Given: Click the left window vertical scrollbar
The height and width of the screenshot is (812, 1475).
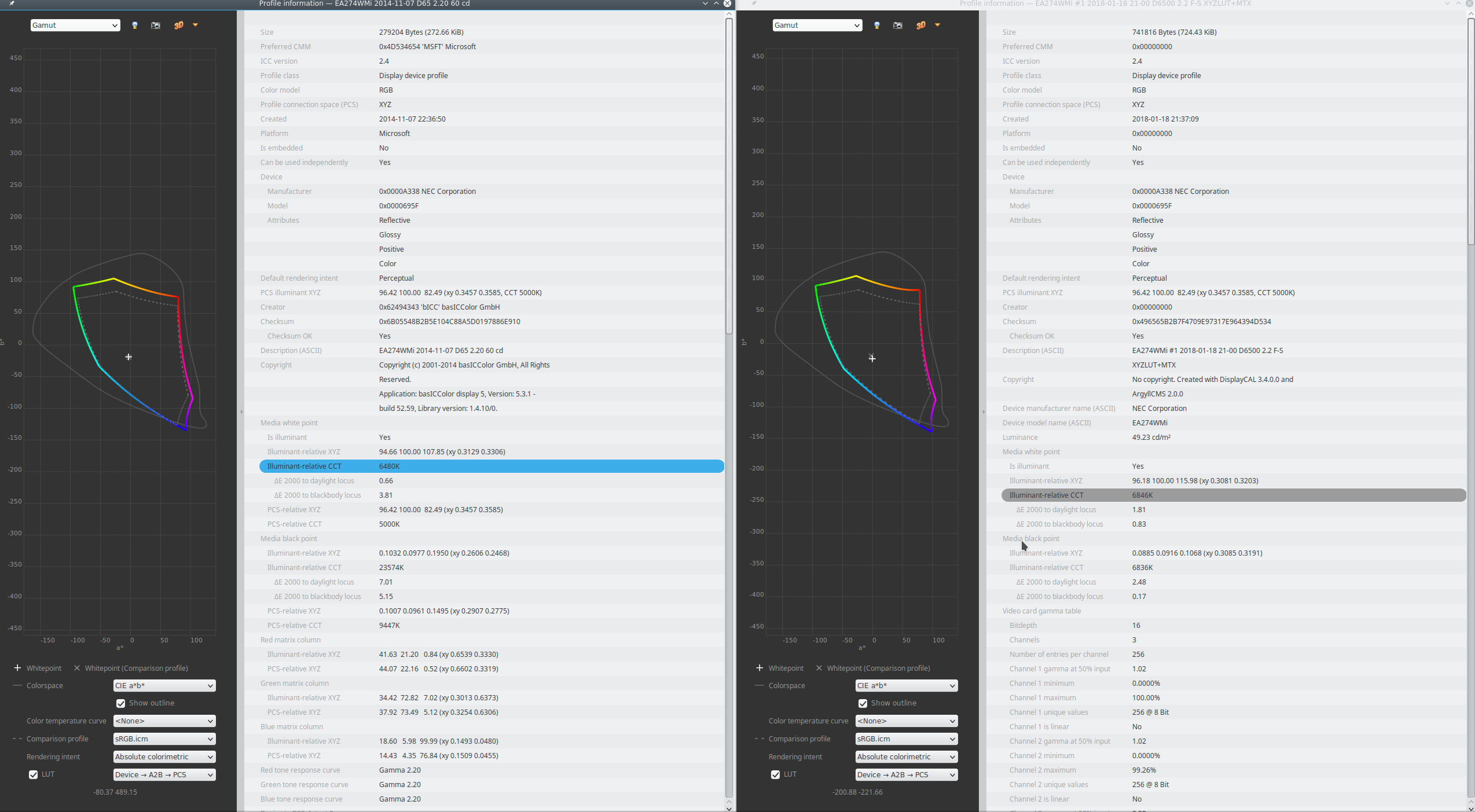Looking at the screenshot, I should (729, 174).
